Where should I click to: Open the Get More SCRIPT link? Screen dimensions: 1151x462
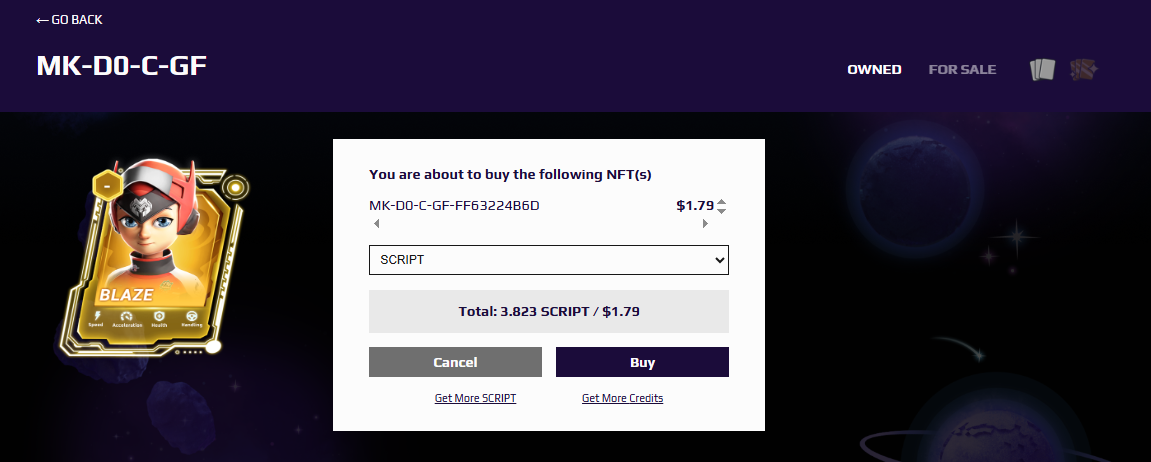point(475,398)
